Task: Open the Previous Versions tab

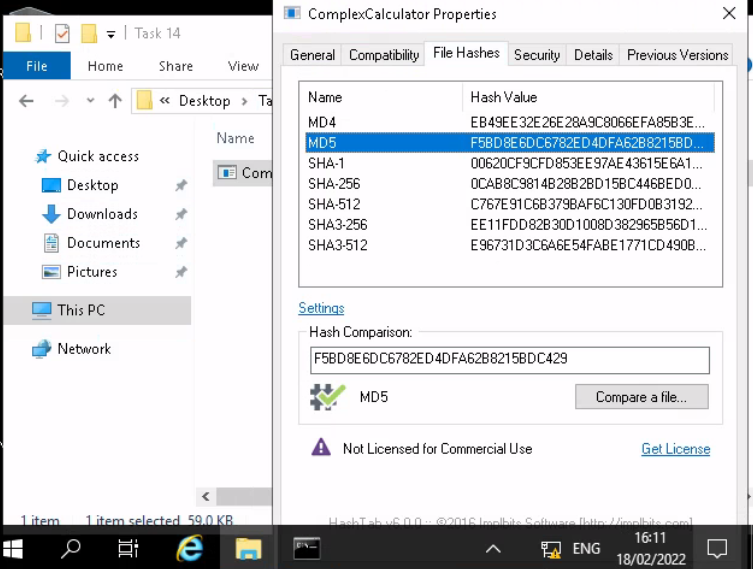Action: pos(677,55)
